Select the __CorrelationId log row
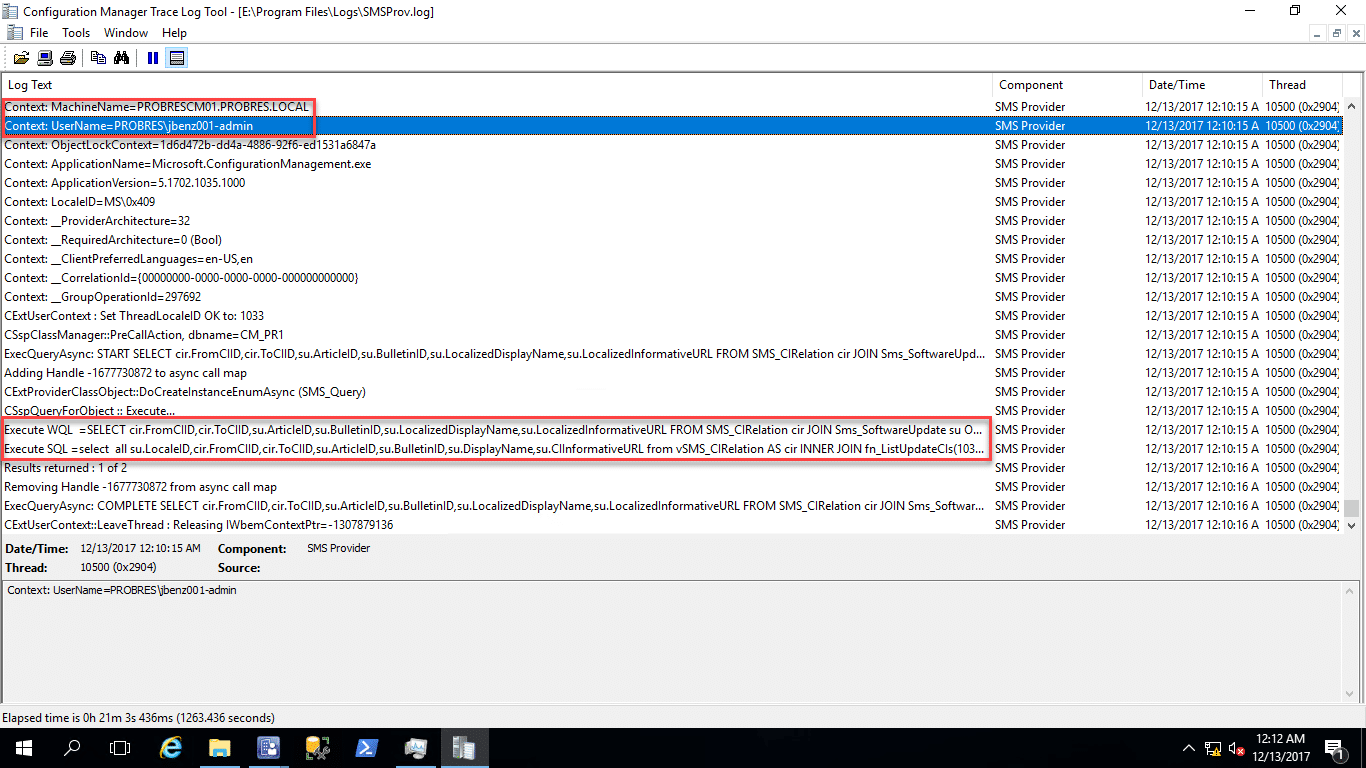Viewport: 1366px width, 768px height. click(x=671, y=278)
